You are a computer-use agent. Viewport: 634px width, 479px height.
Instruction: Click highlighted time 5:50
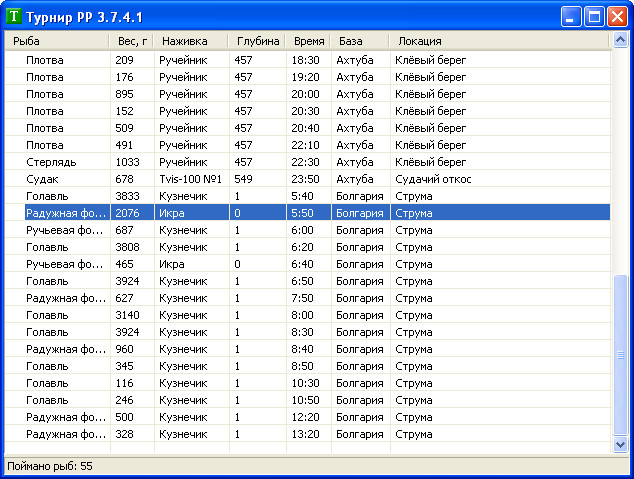pos(302,213)
